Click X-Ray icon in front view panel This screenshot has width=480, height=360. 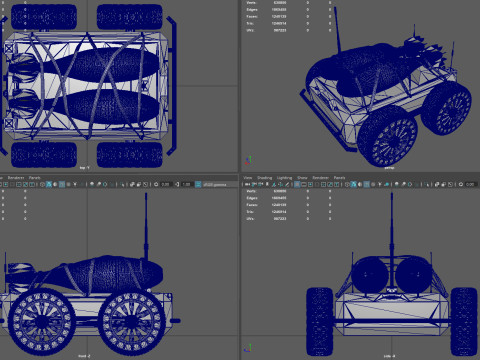[132, 184]
